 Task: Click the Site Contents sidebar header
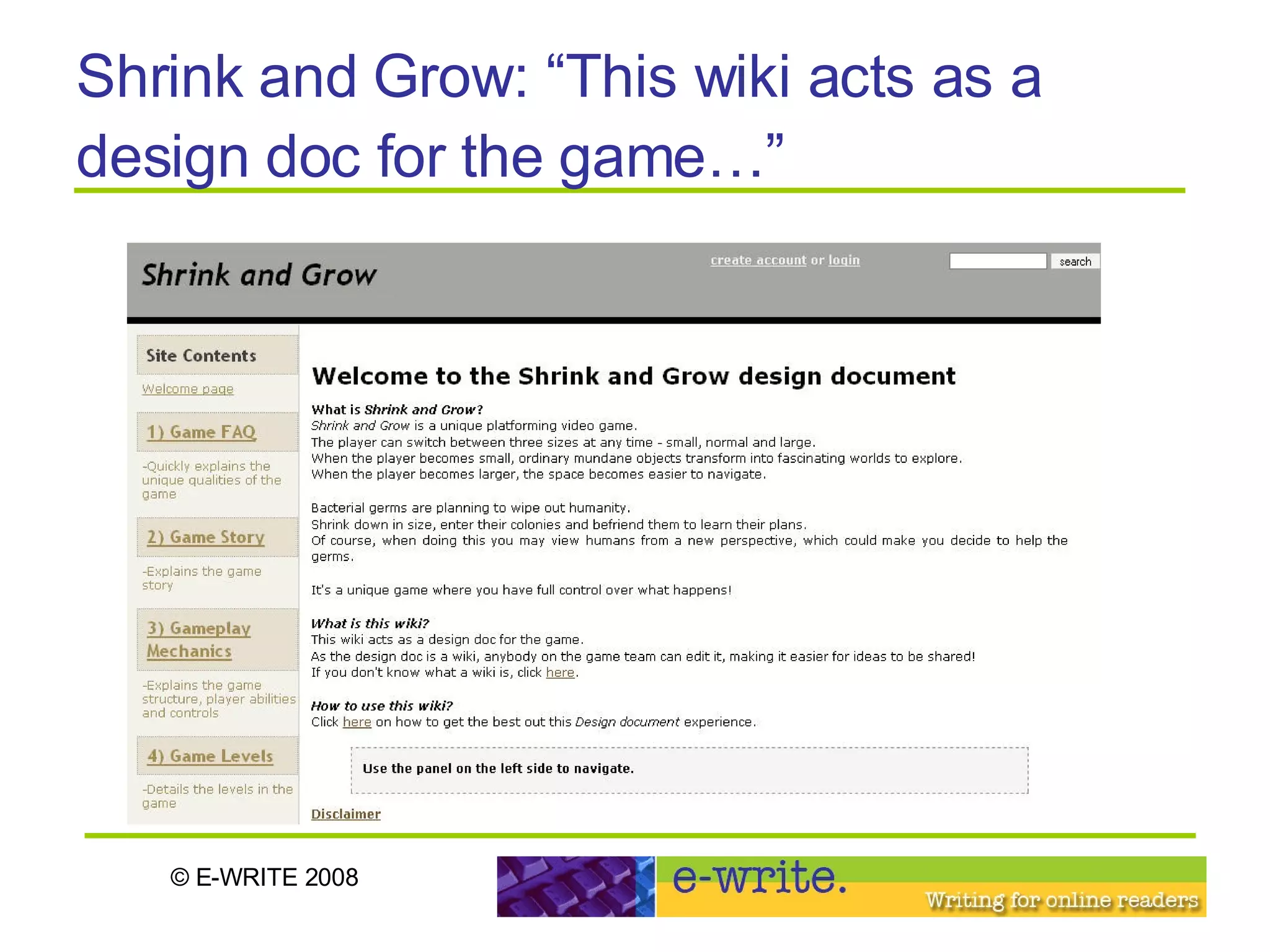201,356
